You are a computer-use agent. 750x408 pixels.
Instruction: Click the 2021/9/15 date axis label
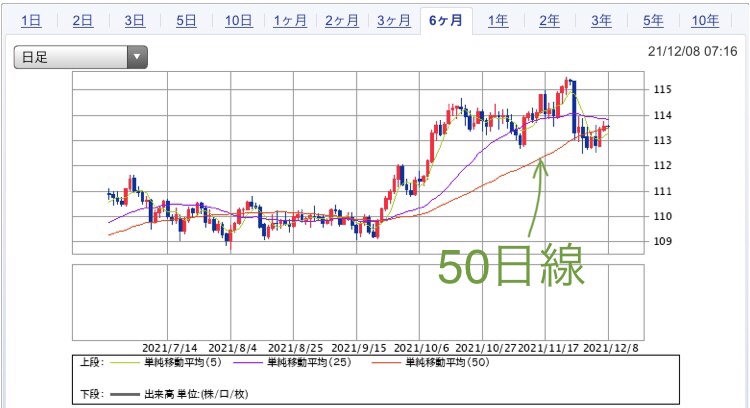[359, 348]
